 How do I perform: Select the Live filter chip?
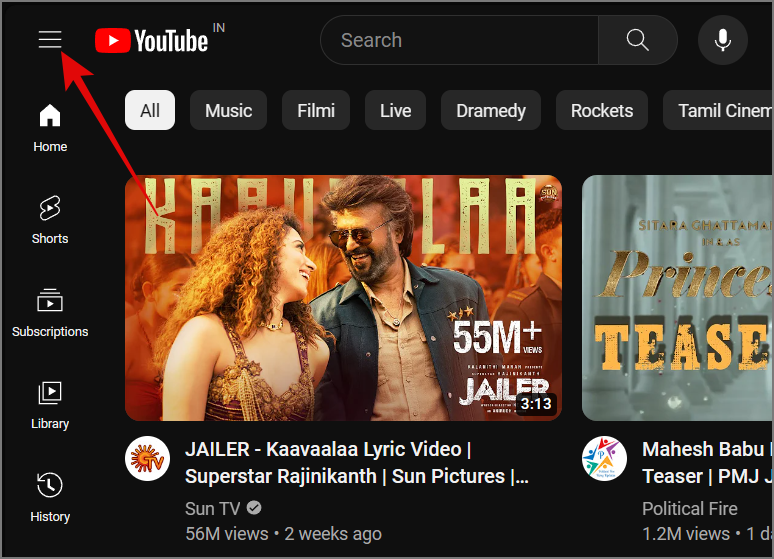click(x=395, y=110)
